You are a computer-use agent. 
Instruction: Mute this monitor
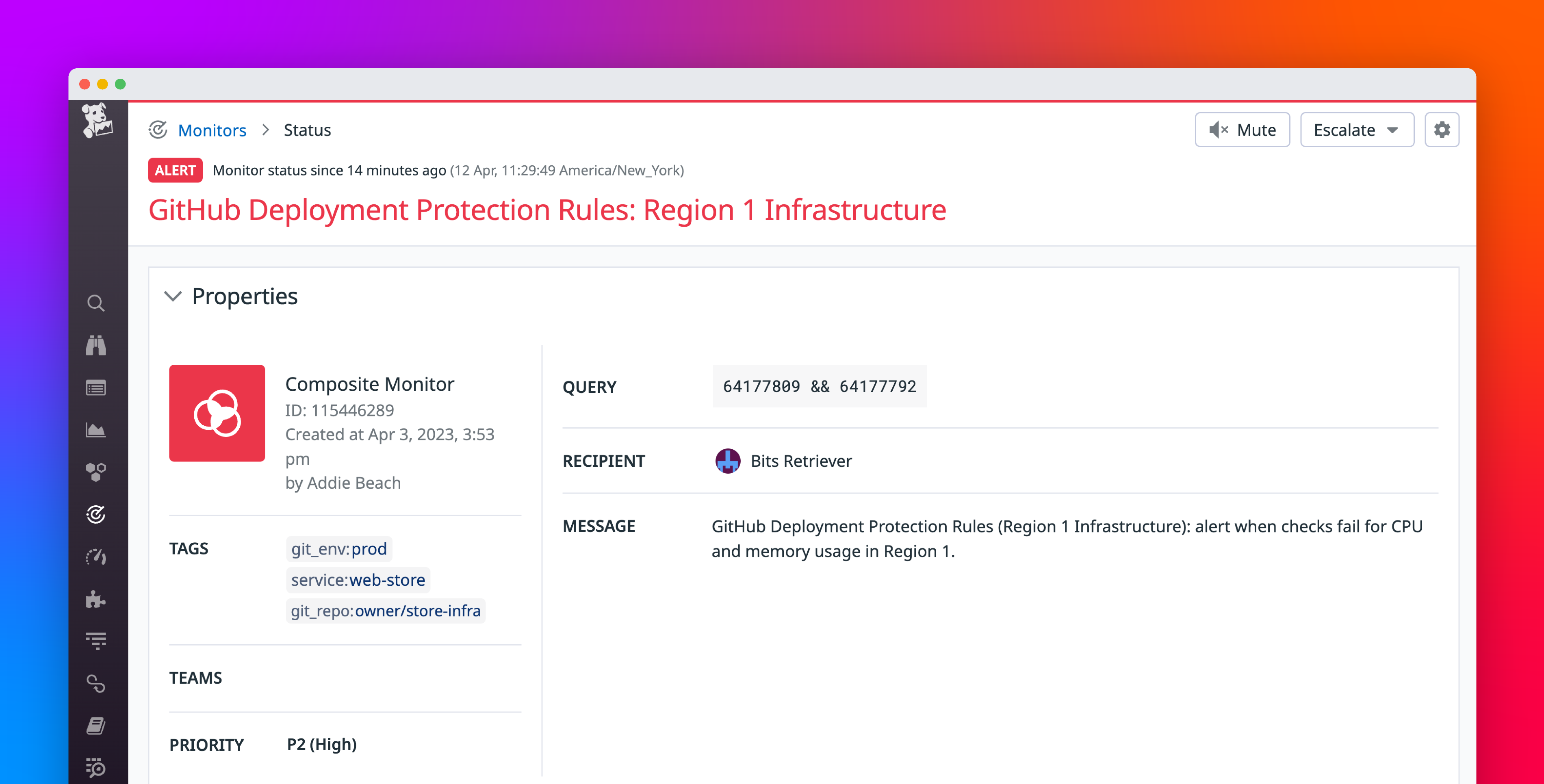(1242, 130)
